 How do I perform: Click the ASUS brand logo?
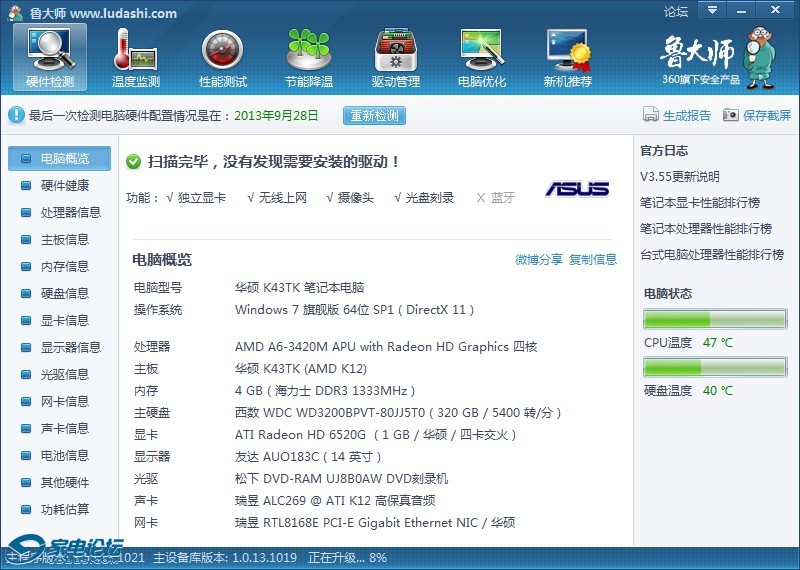click(x=577, y=189)
